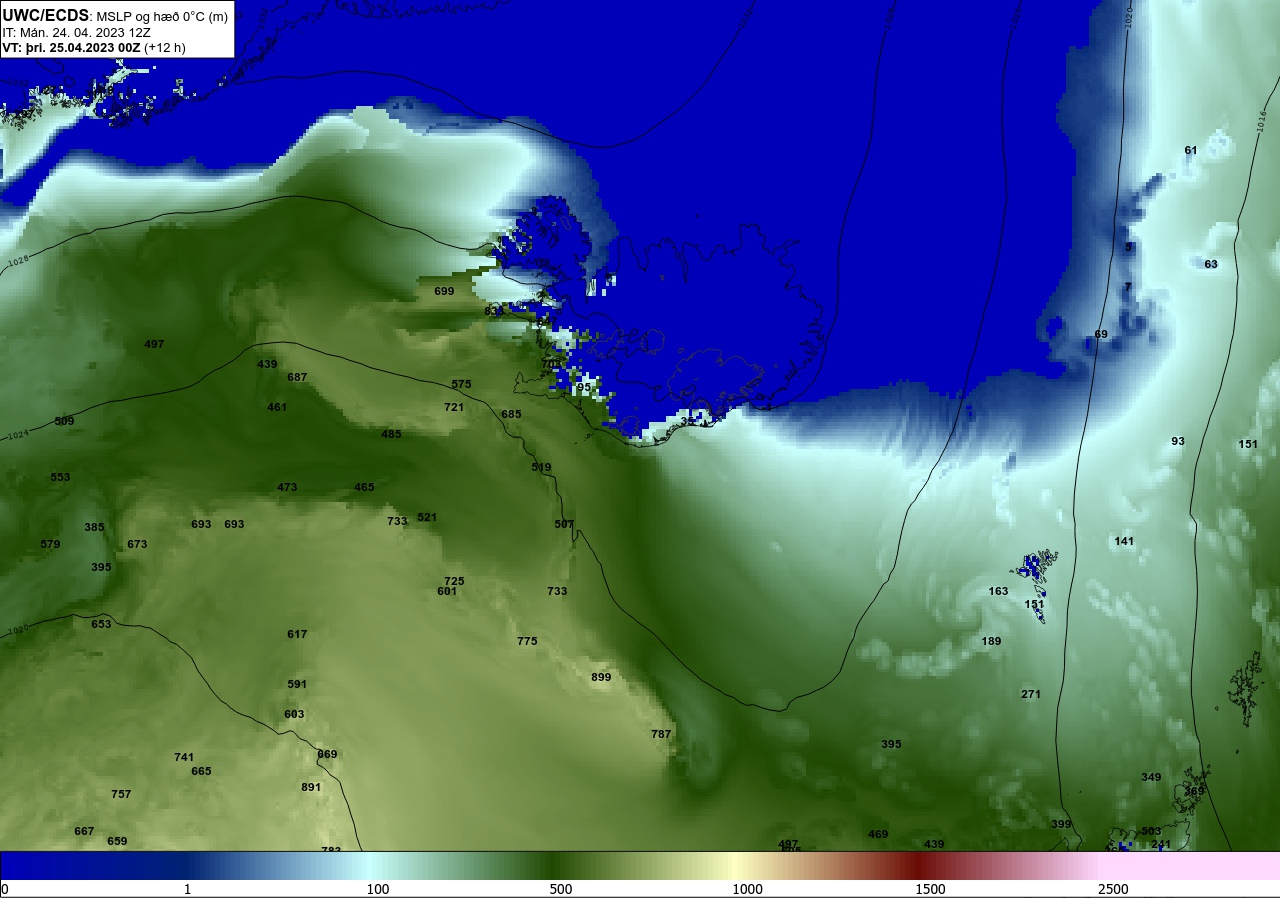Click the 93 height label
Screen dimensions: 1280x898
tap(1178, 441)
